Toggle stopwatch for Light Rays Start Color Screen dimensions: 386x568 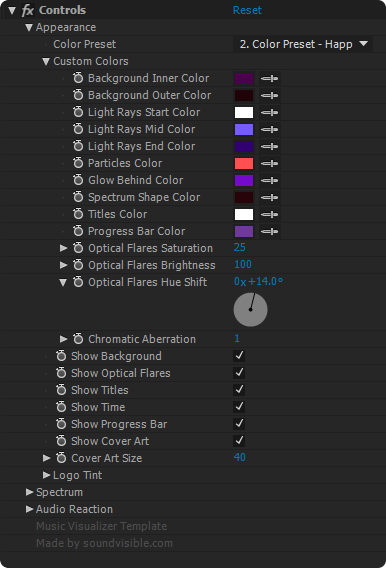click(78, 112)
